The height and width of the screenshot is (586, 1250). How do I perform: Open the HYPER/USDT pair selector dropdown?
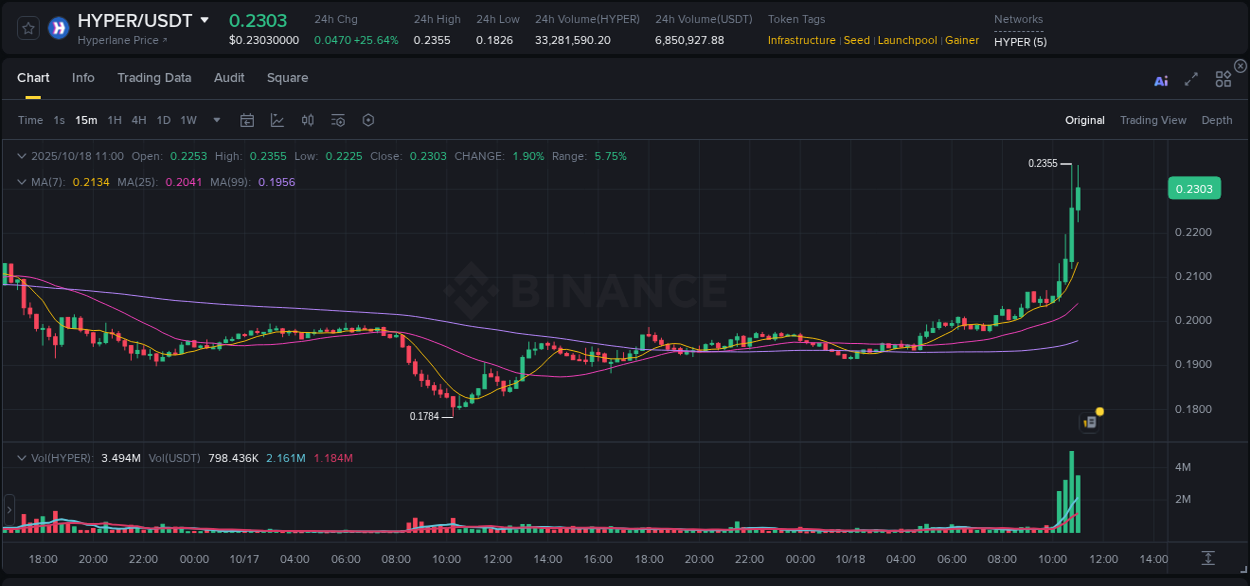coord(206,20)
